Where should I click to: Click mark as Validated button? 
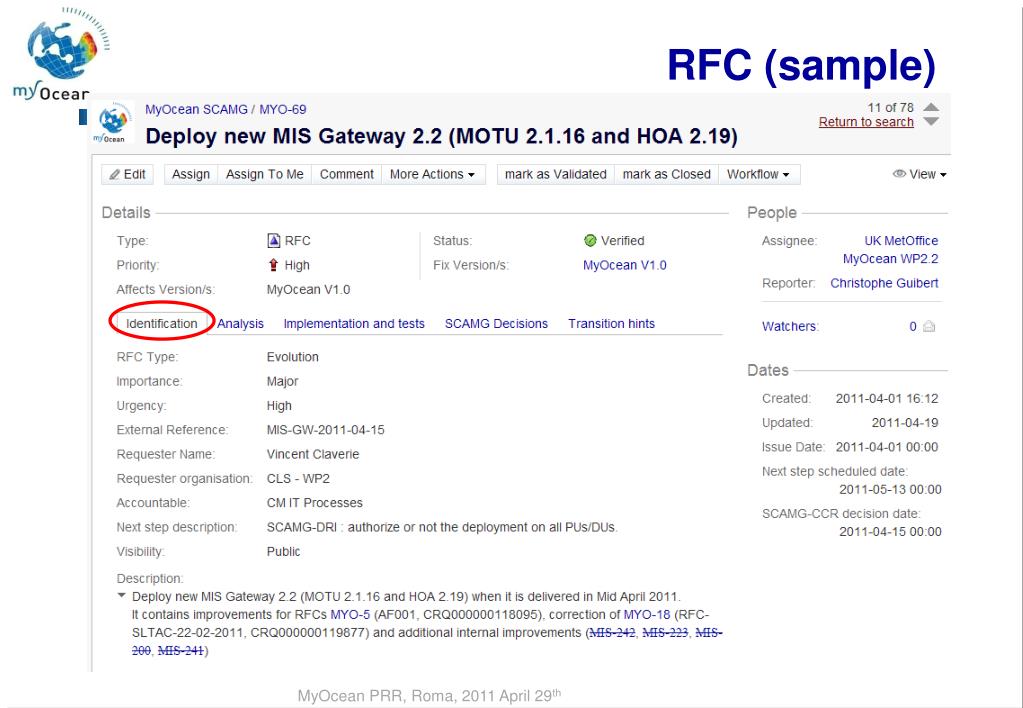(x=555, y=174)
